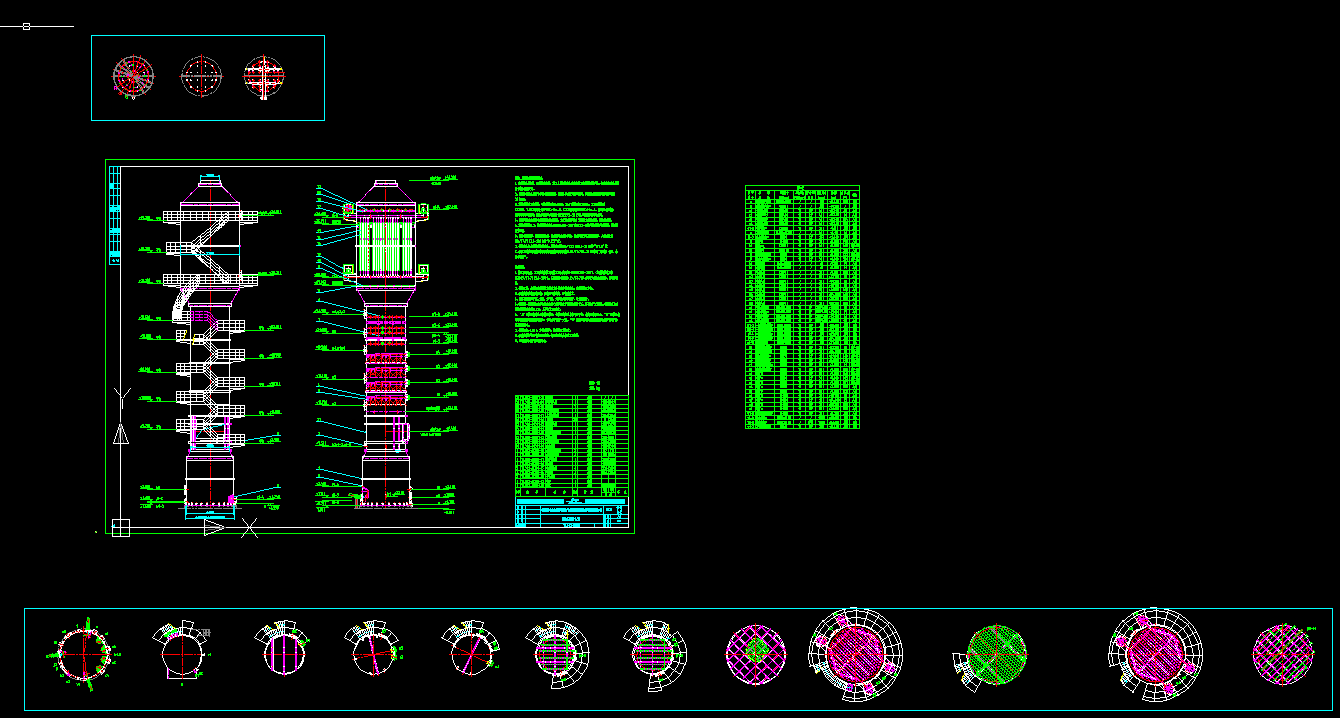Click the UCS Y-axis arrow icon
This screenshot has height=718, width=1340.
pos(121,434)
